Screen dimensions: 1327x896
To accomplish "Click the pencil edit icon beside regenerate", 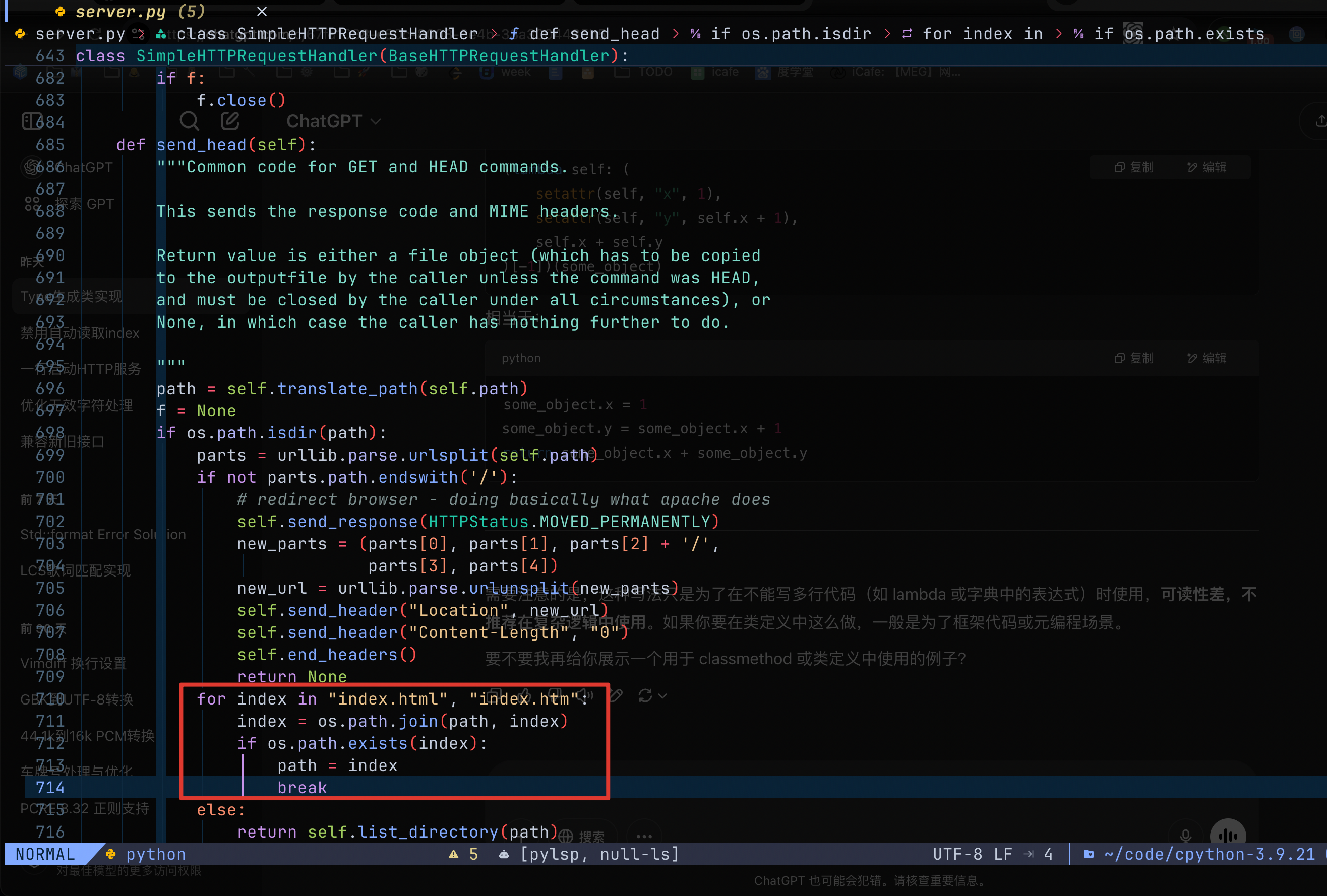I will (616, 695).
